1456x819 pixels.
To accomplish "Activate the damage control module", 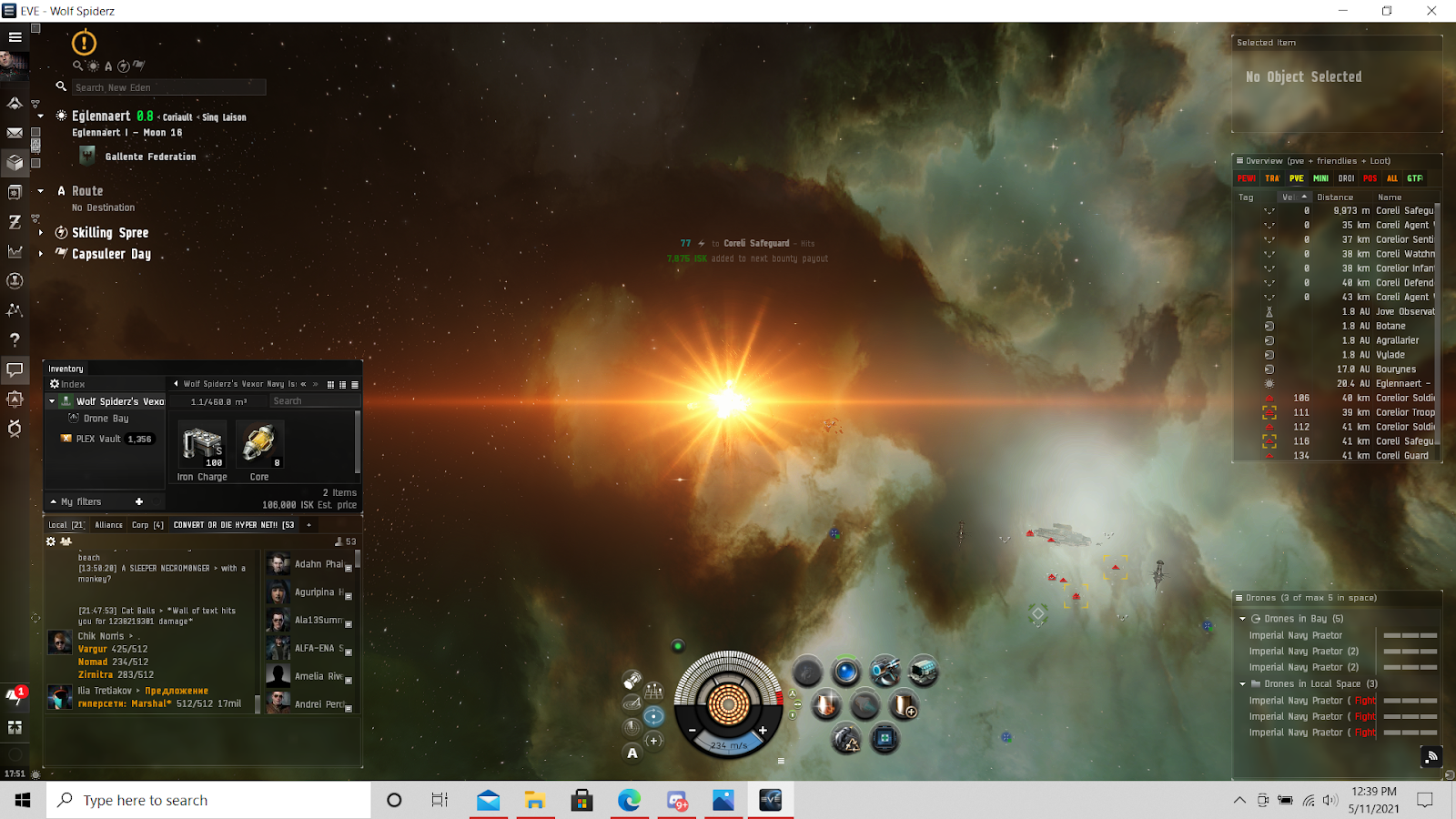I will [885, 739].
